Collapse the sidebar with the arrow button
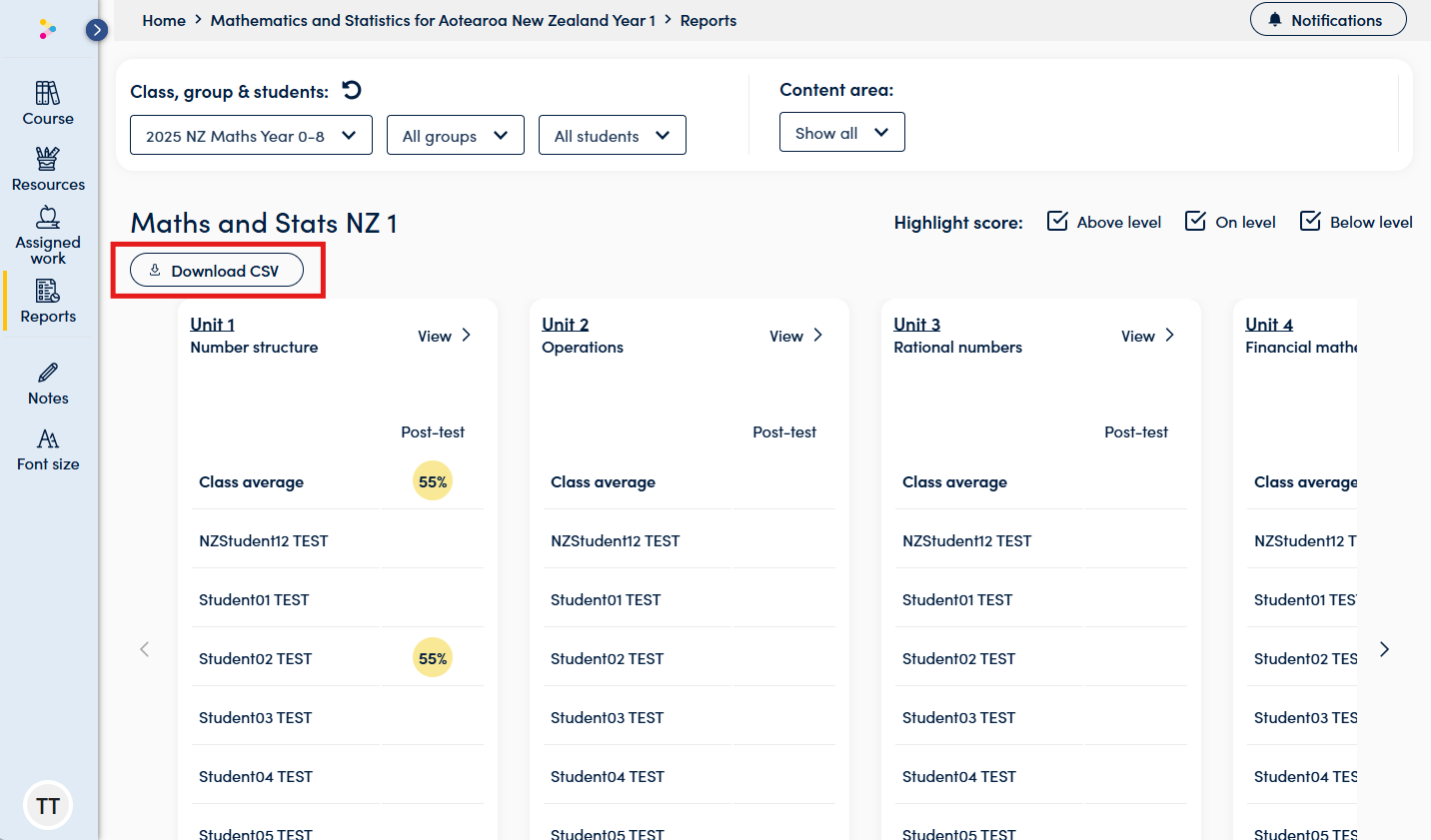Screen dimensions: 1431x840 point(97,30)
